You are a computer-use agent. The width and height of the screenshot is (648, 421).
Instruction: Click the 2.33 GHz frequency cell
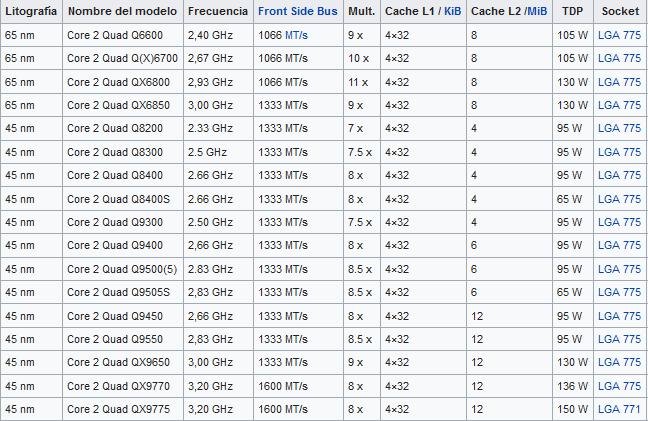[x=218, y=128]
